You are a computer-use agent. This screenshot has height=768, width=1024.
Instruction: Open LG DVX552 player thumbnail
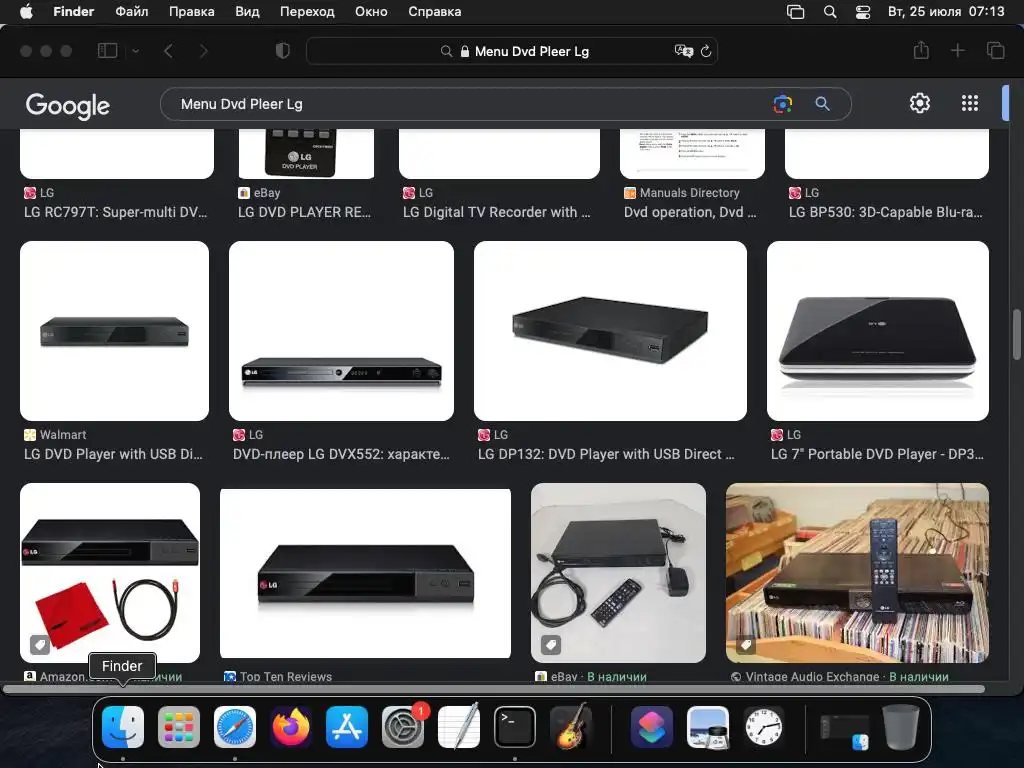pos(341,331)
